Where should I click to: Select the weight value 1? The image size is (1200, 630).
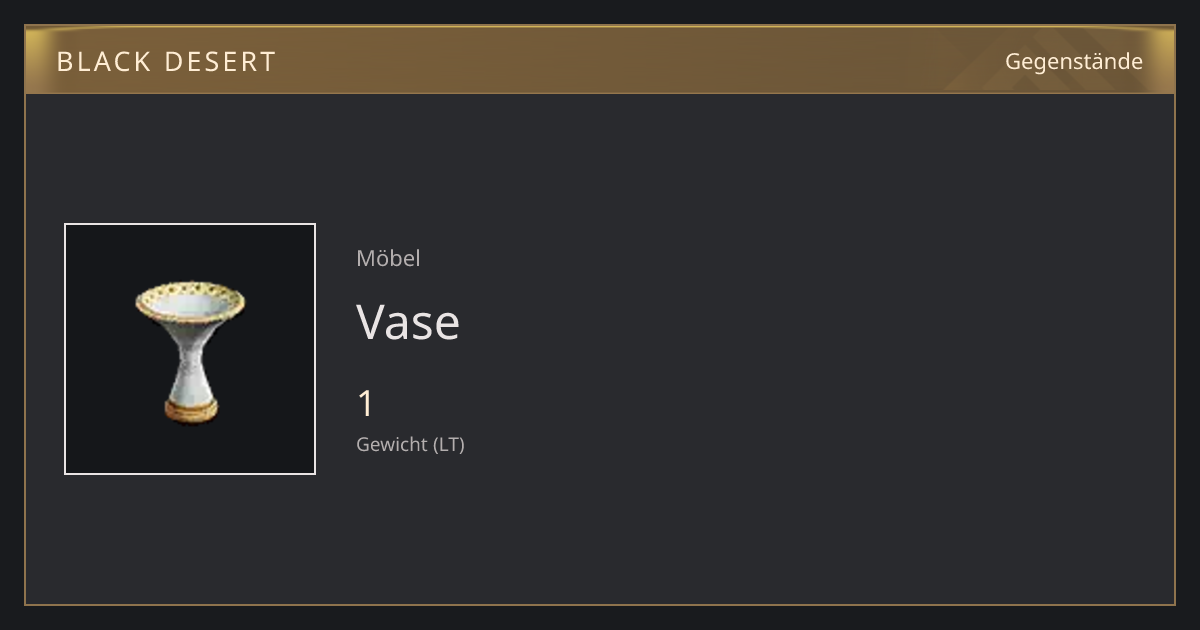pyautogui.click(x=365, y=404)
